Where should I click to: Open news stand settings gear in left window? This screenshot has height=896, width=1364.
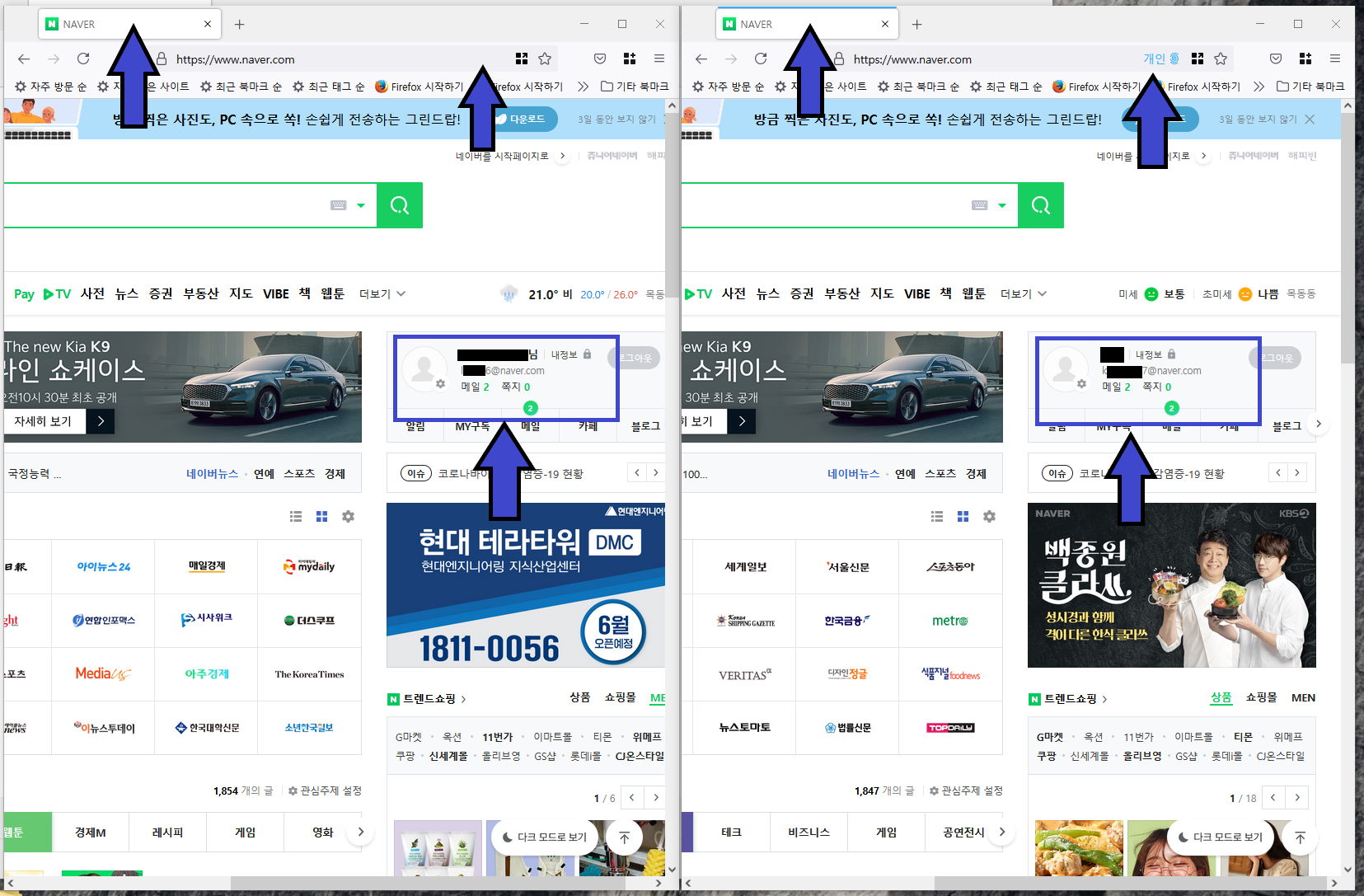click(x=348, y=516)
